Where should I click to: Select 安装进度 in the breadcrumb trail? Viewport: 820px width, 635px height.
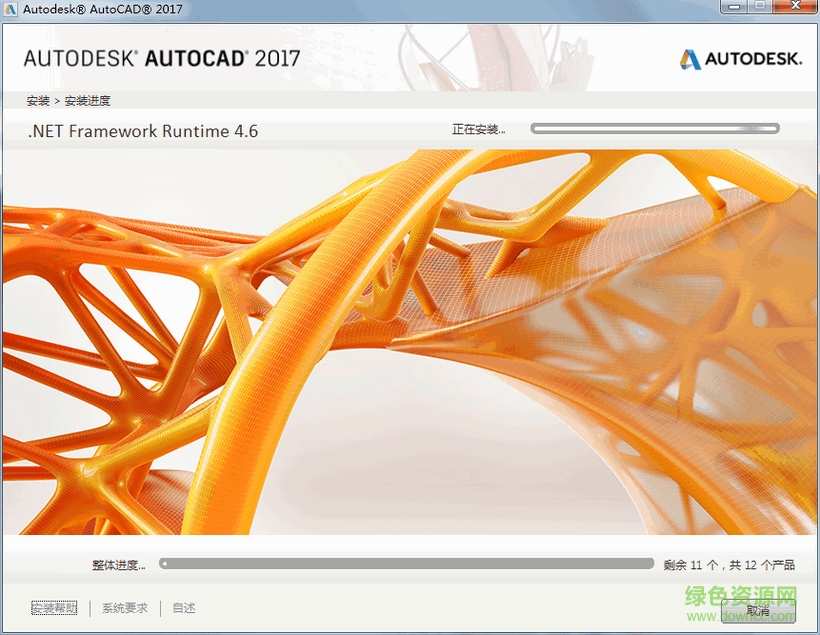[88, 100]
